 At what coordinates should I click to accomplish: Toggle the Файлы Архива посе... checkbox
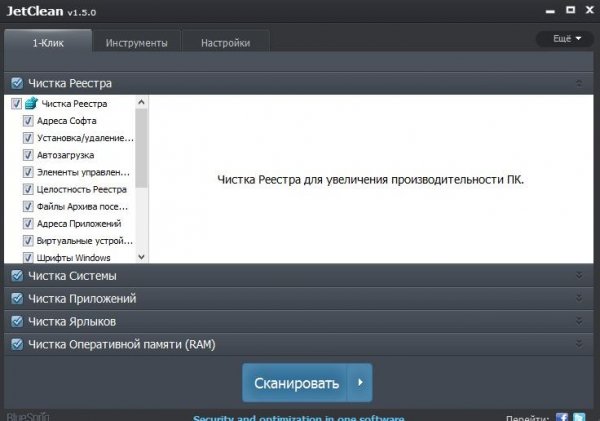28,206
